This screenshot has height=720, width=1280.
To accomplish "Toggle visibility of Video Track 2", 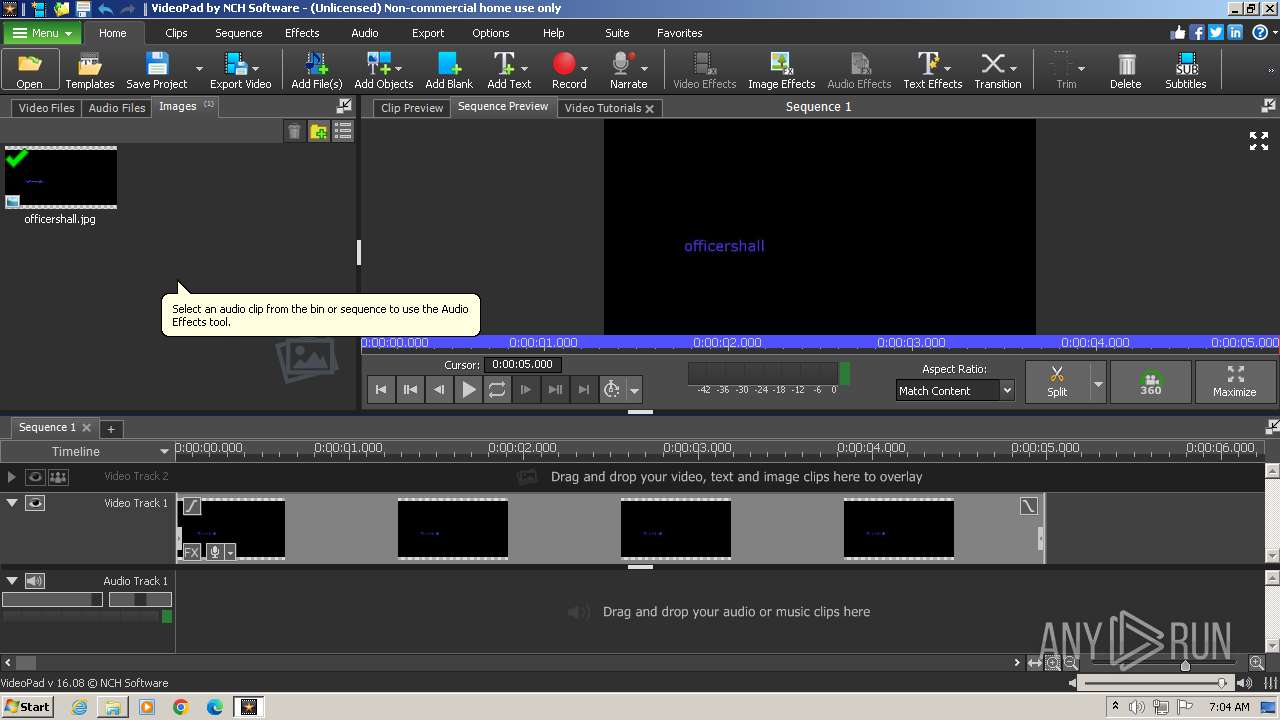I will [35, 477].
